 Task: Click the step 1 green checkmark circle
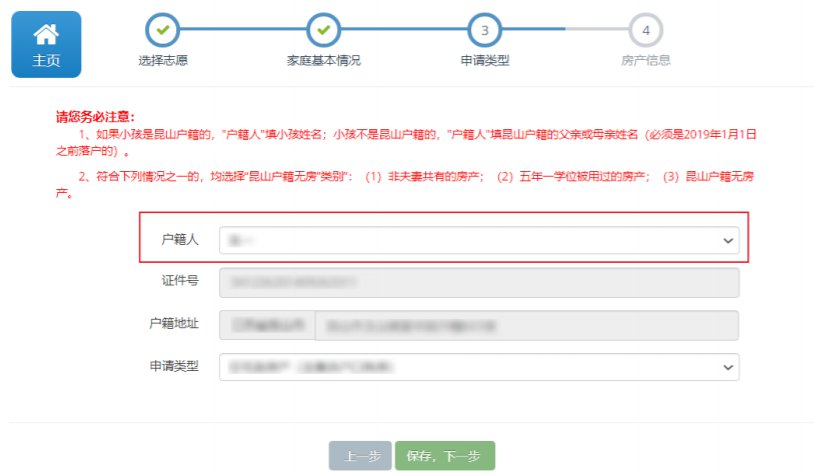(162, 30)
